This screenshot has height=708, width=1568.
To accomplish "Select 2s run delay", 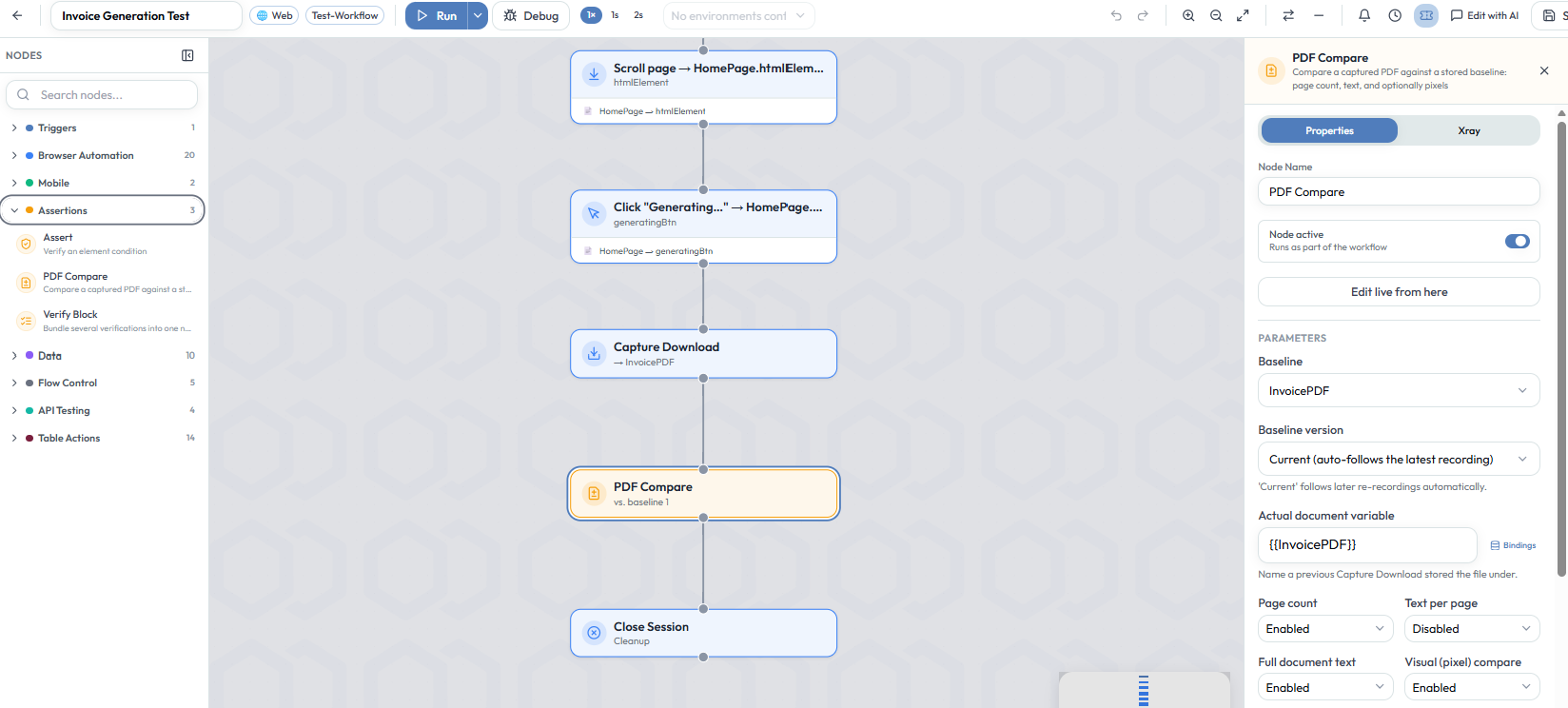I will [638, 15].
